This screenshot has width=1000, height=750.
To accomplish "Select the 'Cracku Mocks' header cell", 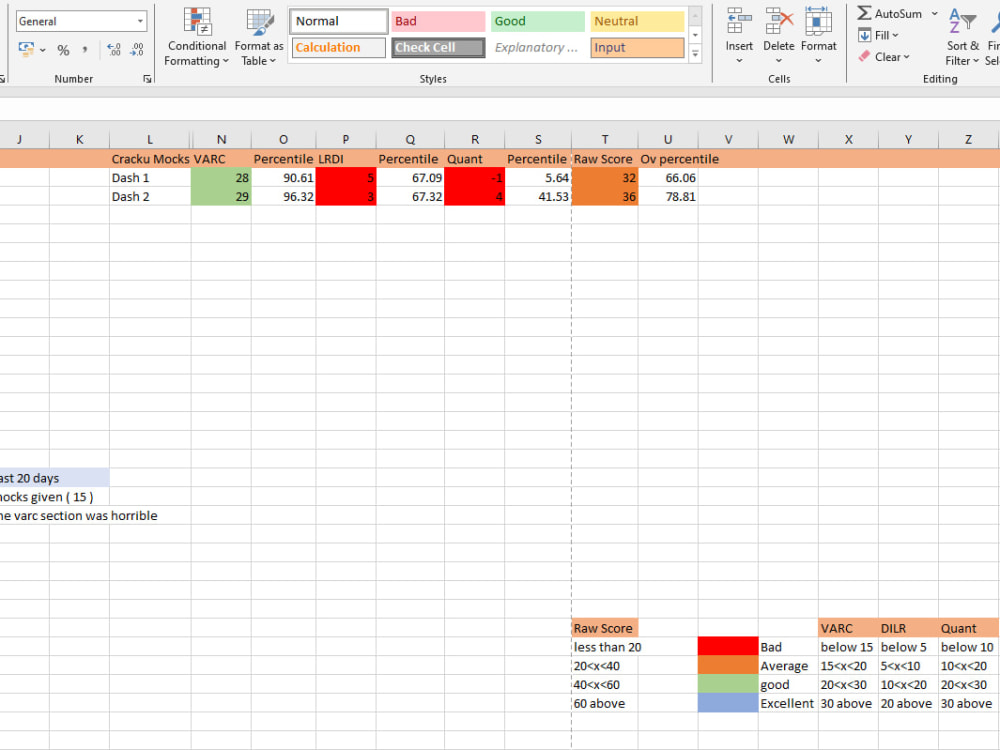I will click(x=150, y=159).
